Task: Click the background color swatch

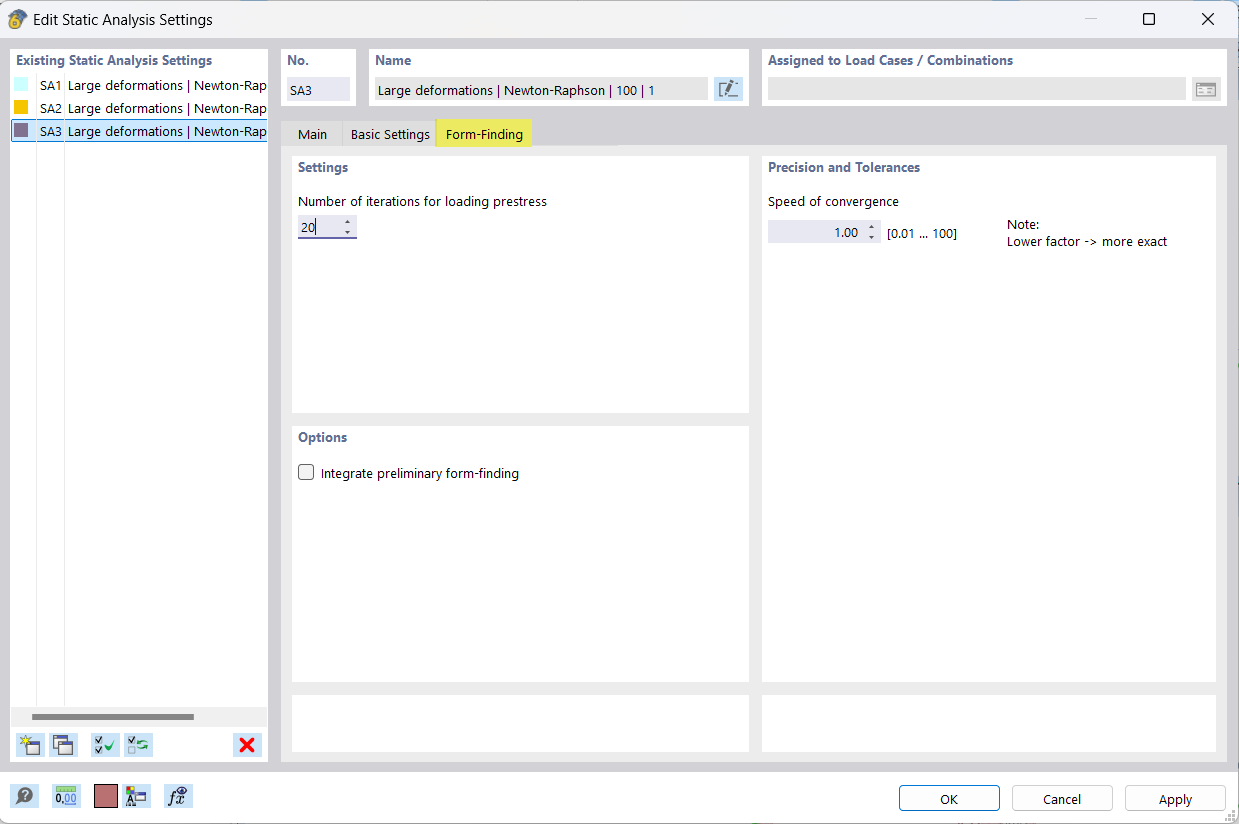Action: [105, 796]
